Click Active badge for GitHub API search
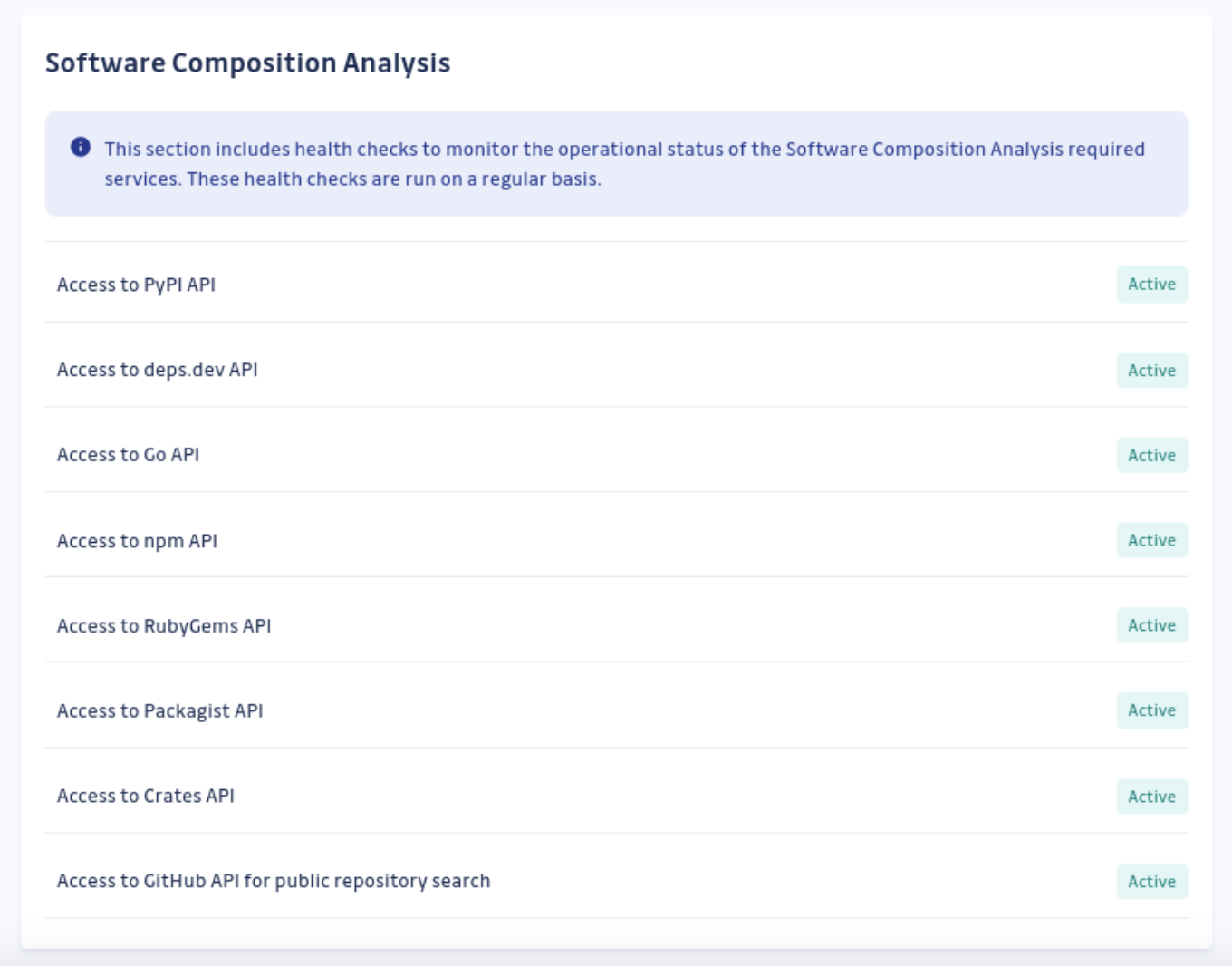1232x966 pixels. coord(1151,882)
